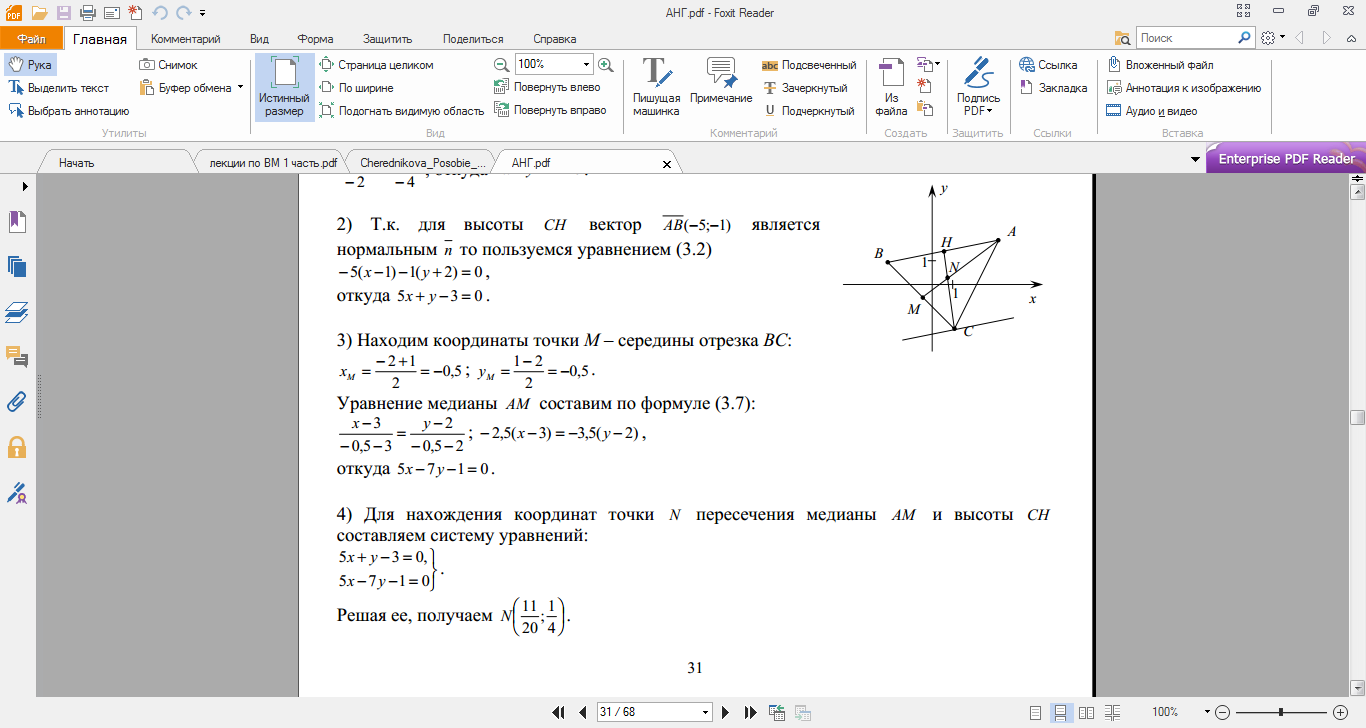This screenshot has width=1366, height=728.
Task: Open the document tab list dropdown arrow
Action: [x=1195, y=160]
